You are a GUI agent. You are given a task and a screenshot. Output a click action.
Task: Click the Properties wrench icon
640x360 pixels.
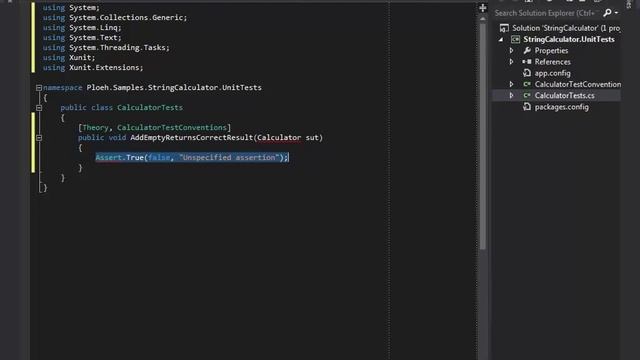(x=527, y=51)
